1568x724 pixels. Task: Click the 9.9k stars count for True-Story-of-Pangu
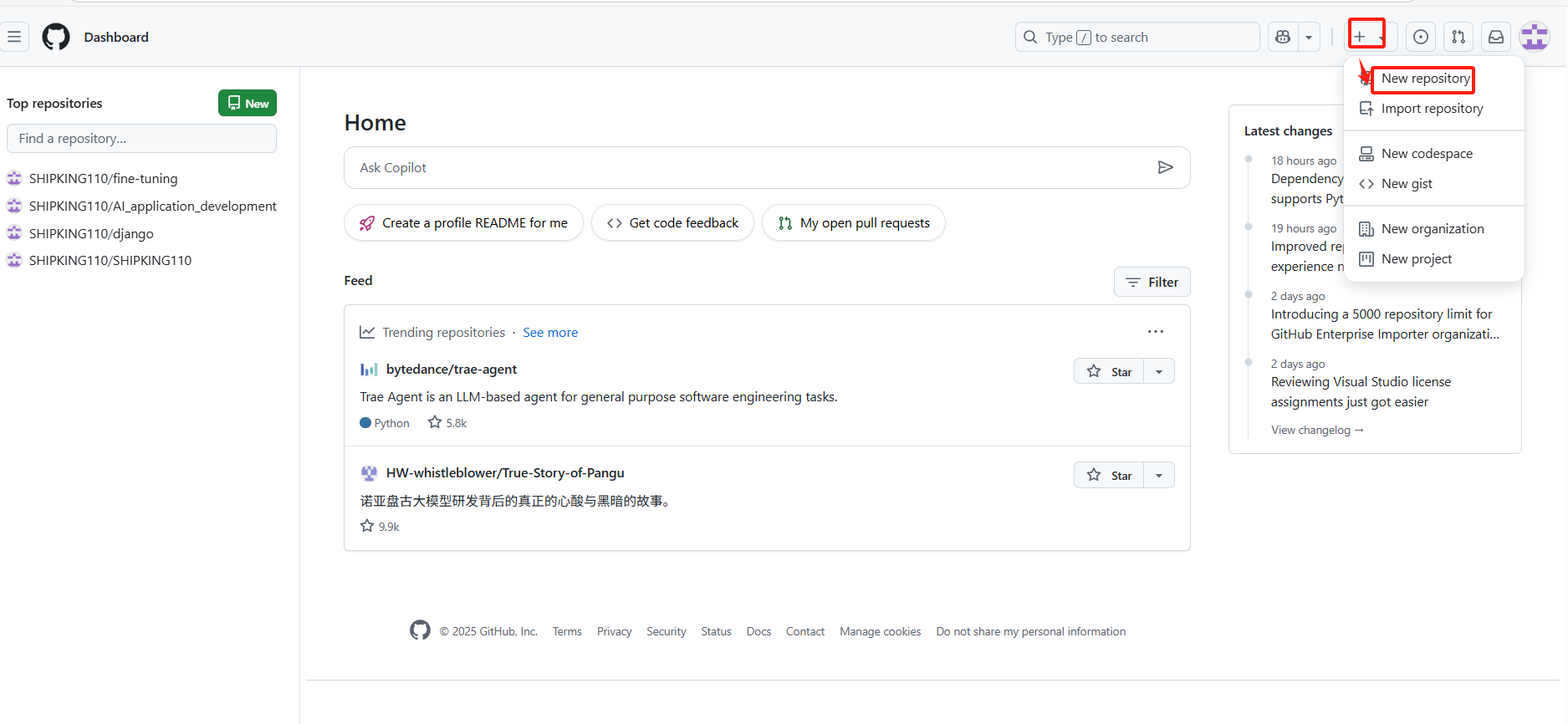(x=380, y=527)
